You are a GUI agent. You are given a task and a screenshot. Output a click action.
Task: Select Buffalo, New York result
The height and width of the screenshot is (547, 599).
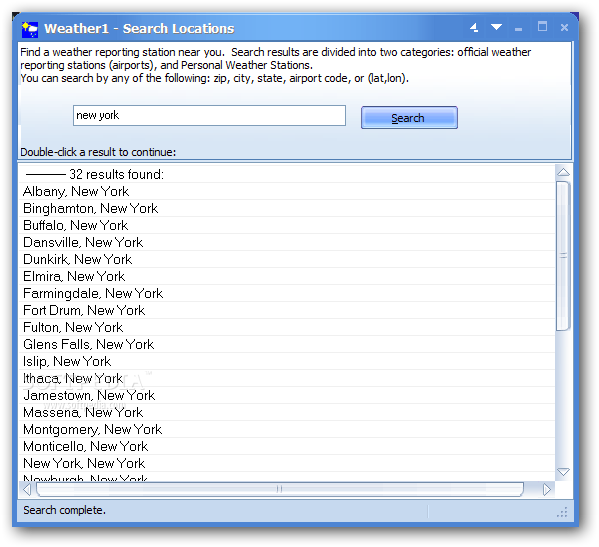[x=287, y=225]
